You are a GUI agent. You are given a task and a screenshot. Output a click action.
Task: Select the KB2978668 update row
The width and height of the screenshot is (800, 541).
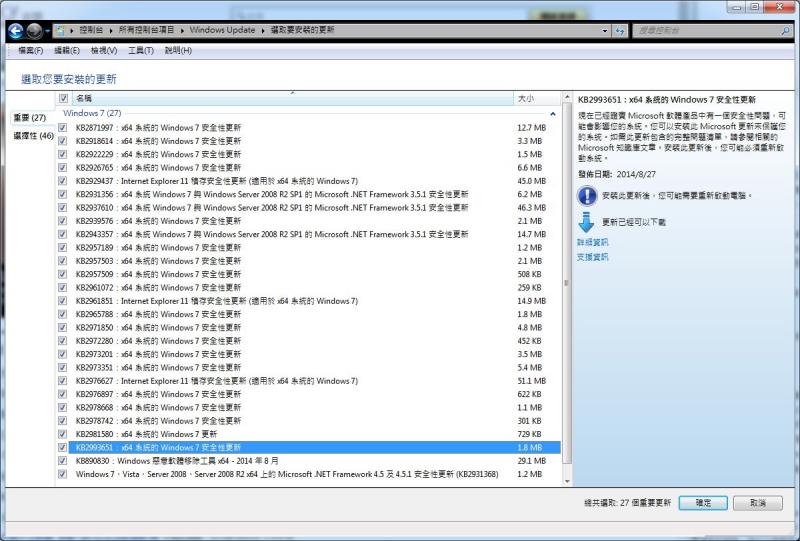pos(308,407)
